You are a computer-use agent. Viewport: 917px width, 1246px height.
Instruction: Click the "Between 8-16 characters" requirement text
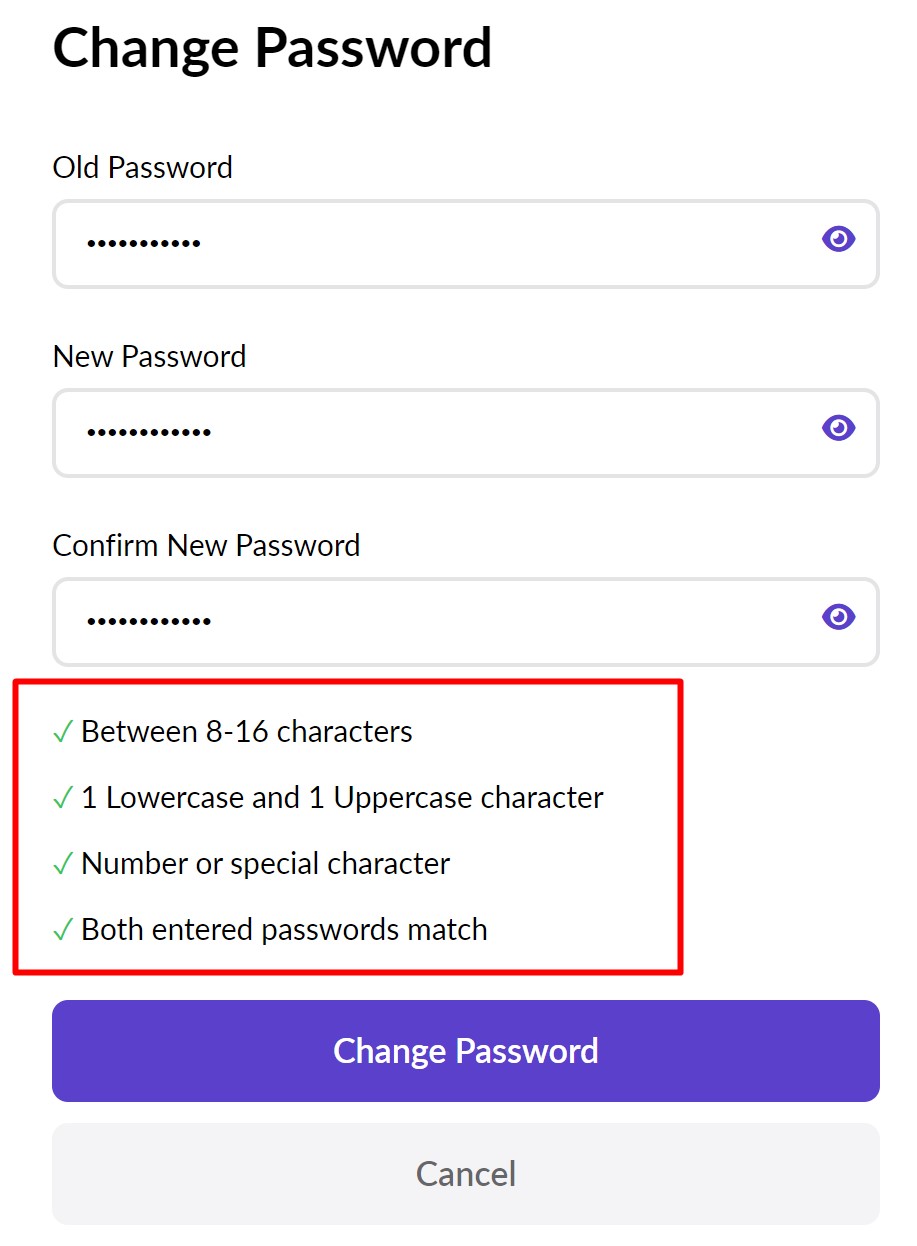click(247, 732)
